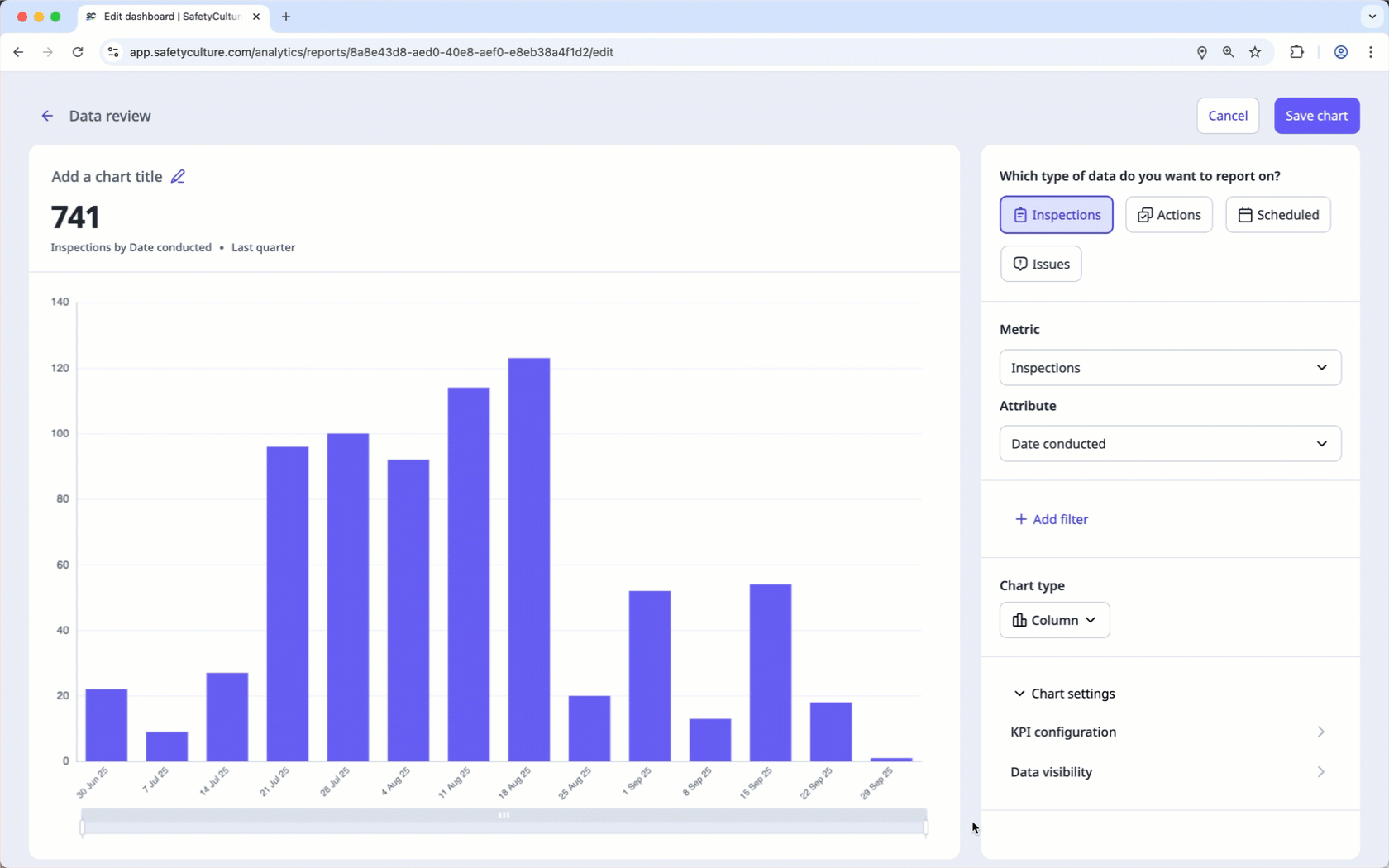Open the browser profile icon
The image size is (1389, 868).
(x=1341, y=52)
